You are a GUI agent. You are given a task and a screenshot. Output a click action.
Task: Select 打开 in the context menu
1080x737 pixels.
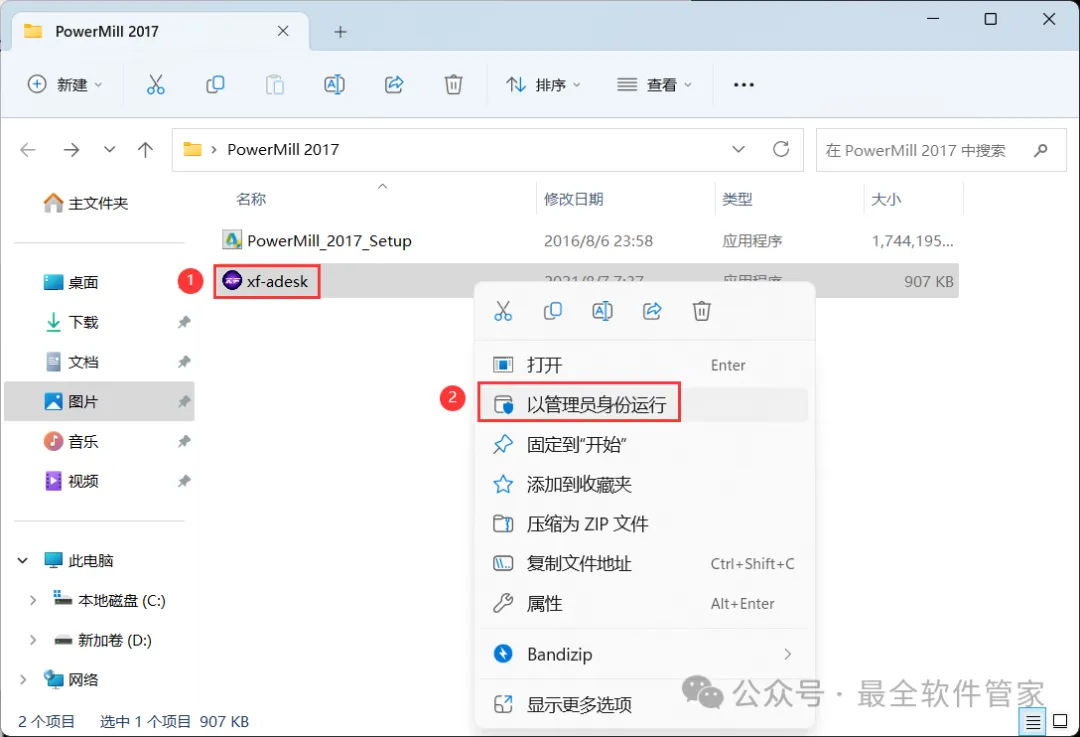[643, 365]
